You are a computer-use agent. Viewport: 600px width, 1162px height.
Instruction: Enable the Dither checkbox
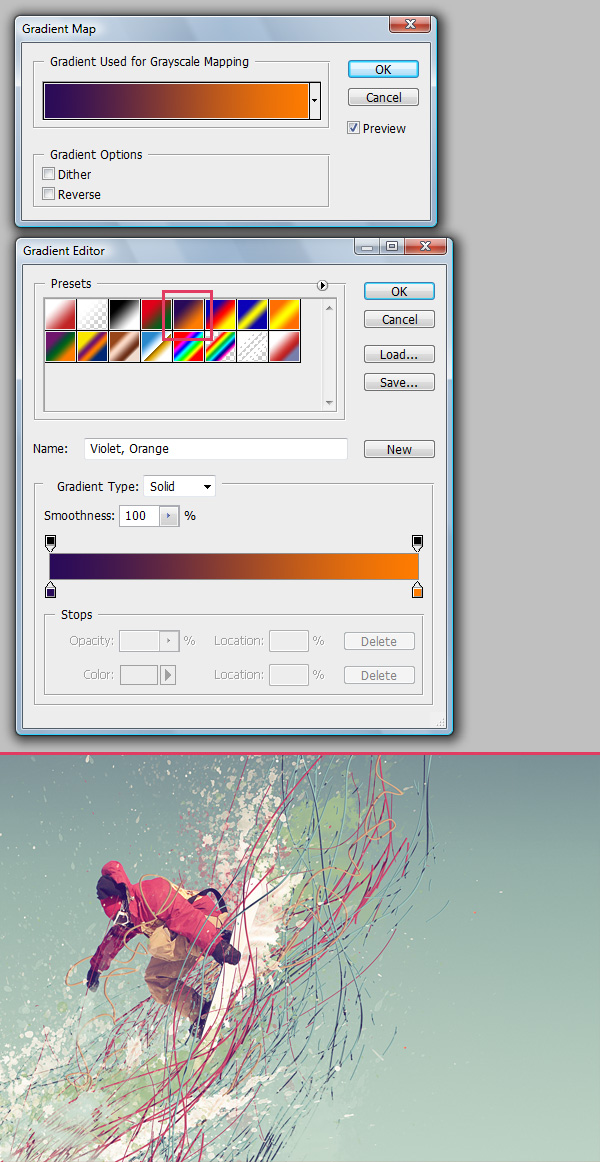tap(49, 174)
